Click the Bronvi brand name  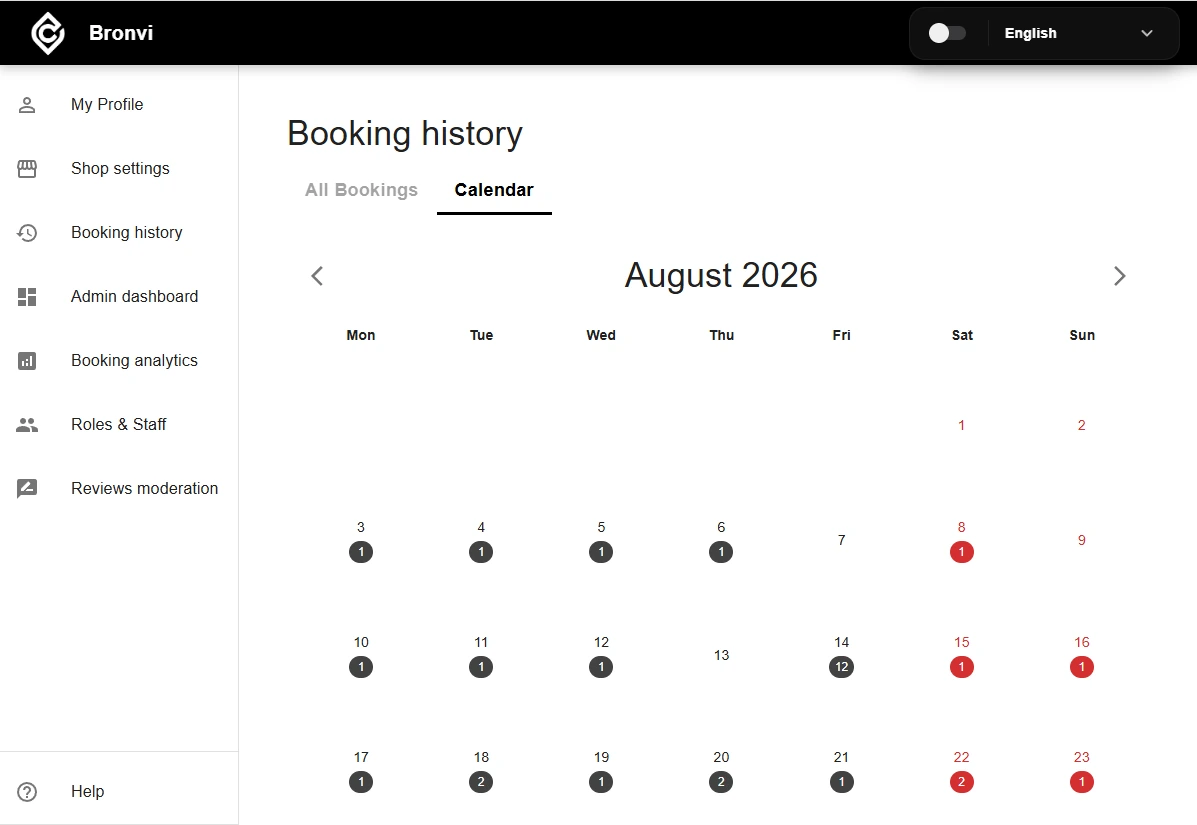121,33
